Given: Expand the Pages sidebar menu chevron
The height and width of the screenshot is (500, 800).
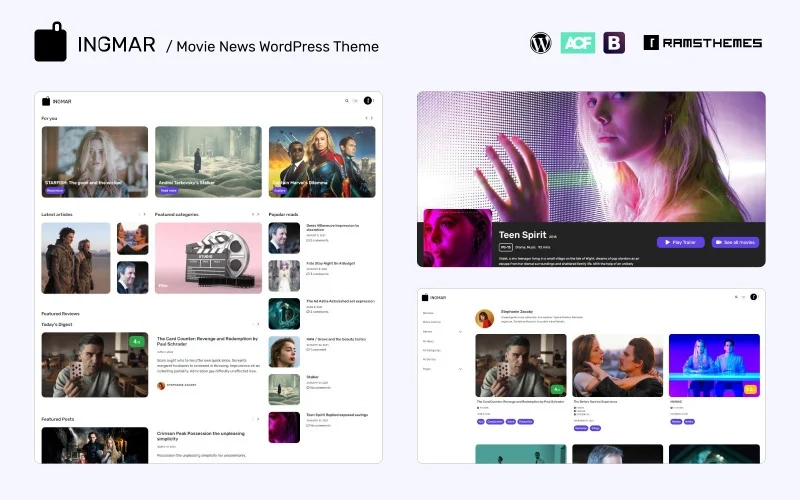Looking at the screenshot, I should pyautogui.click(x=460, y=369).
